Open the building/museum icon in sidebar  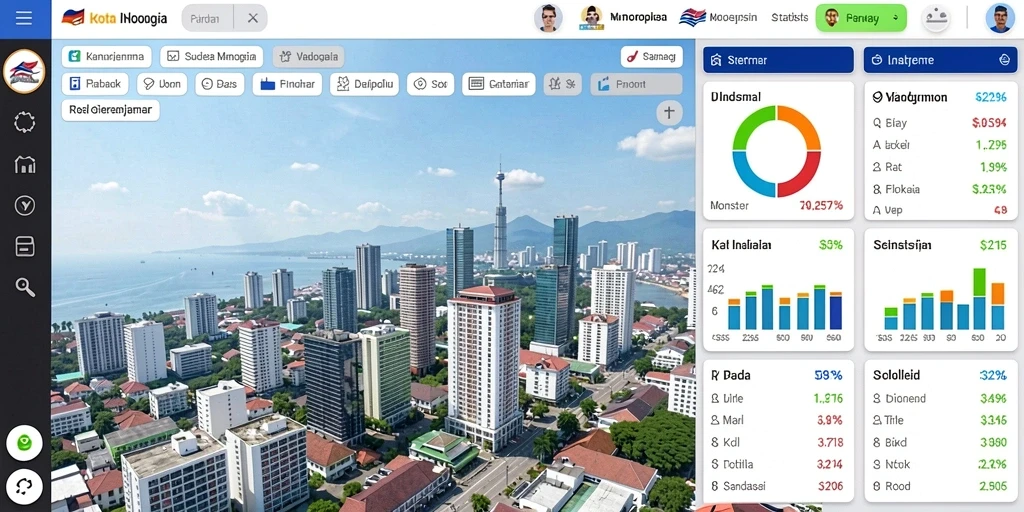[x=25, y=165]
